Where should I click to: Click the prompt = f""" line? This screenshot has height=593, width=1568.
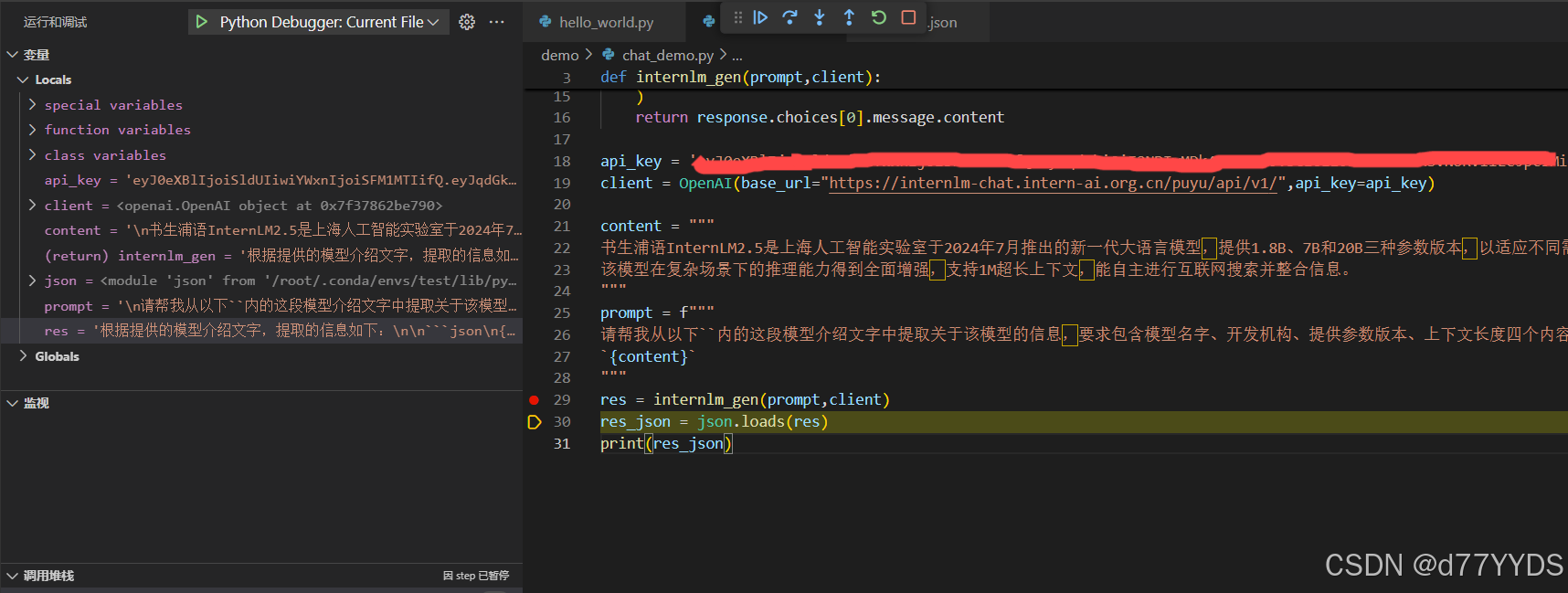click(x=657, y=312)
